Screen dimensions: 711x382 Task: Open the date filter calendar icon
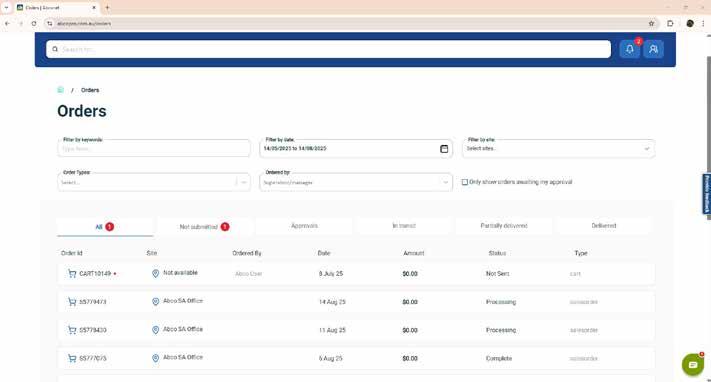(x=444, y=149)
